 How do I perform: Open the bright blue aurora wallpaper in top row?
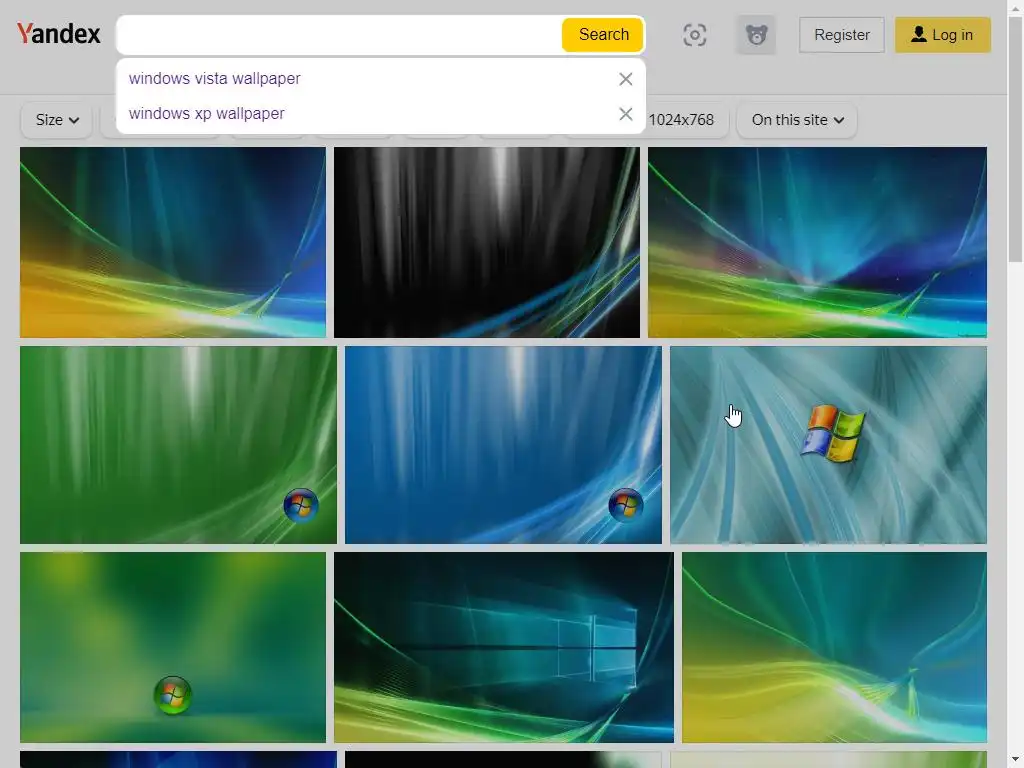tap(817, 242)
